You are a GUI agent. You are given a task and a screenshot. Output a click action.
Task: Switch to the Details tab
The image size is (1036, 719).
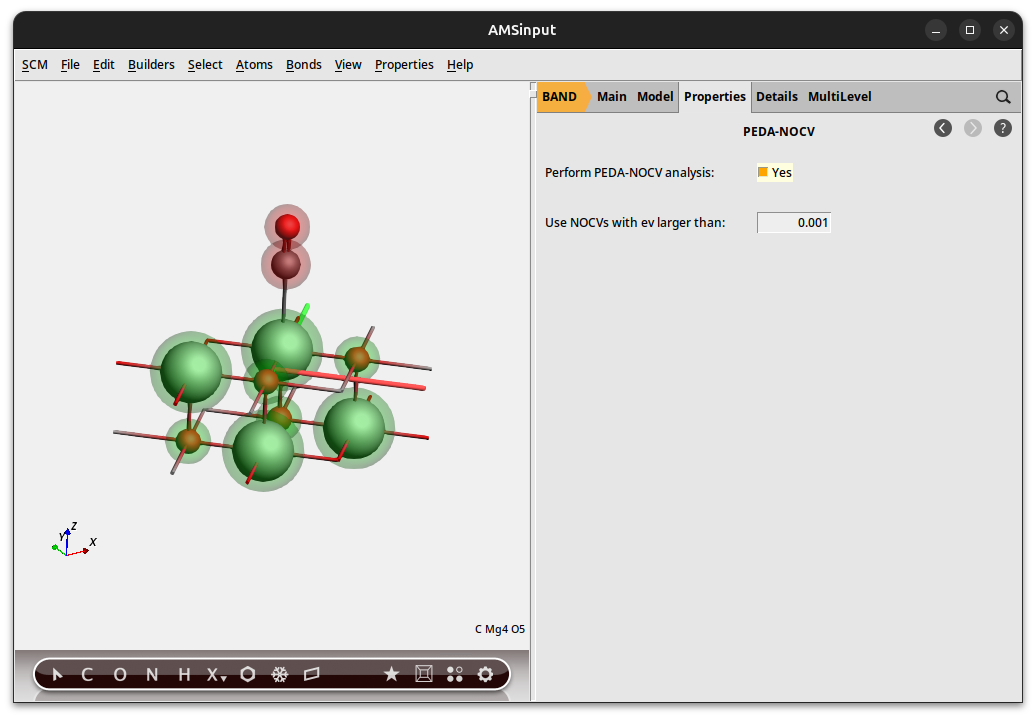[776, 97]
